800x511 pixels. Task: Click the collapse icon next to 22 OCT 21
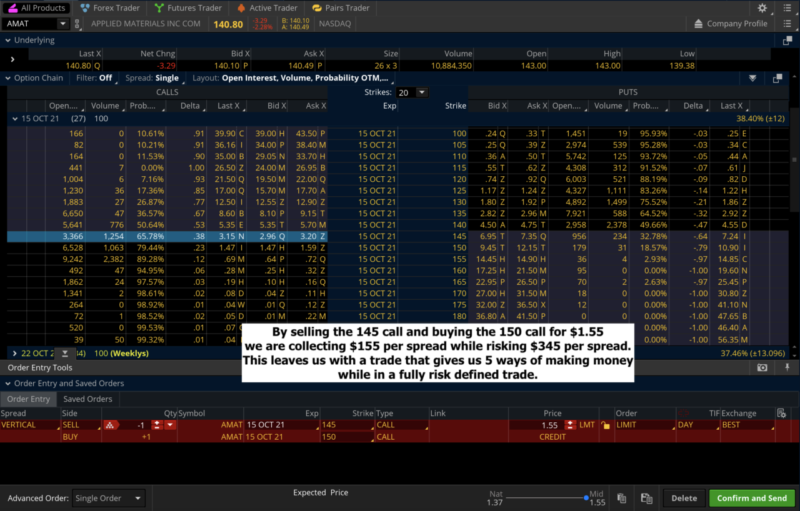tap(65, 353)
